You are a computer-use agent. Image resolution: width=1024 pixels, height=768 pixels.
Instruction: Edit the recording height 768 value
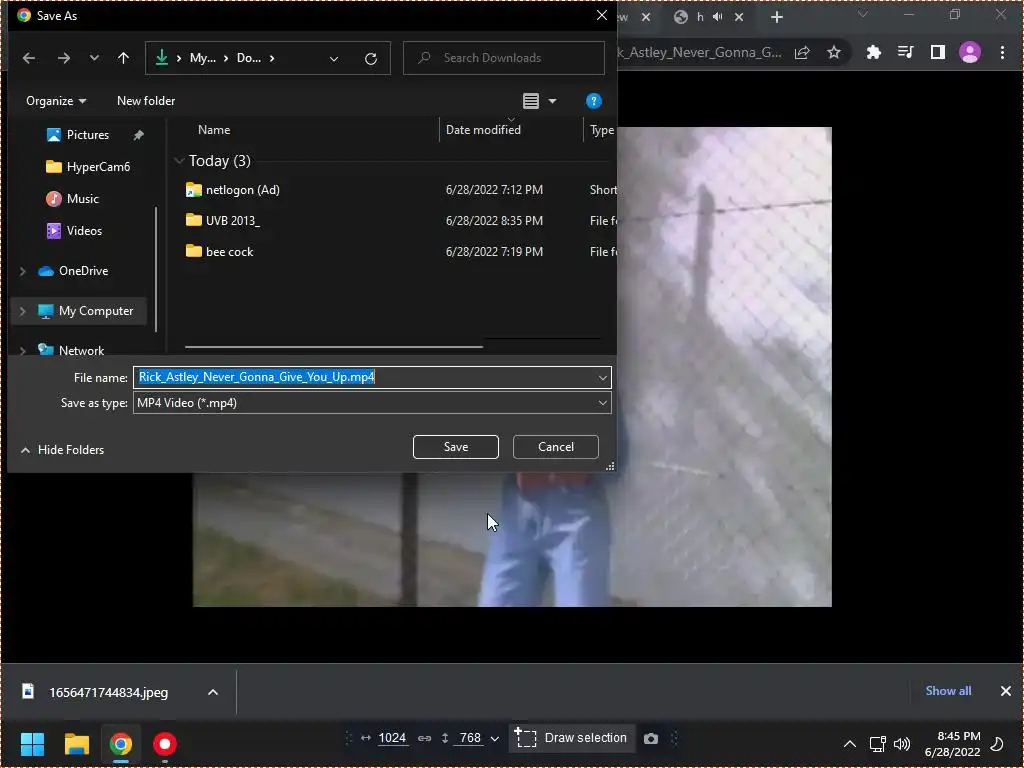[x=470, y=739]
